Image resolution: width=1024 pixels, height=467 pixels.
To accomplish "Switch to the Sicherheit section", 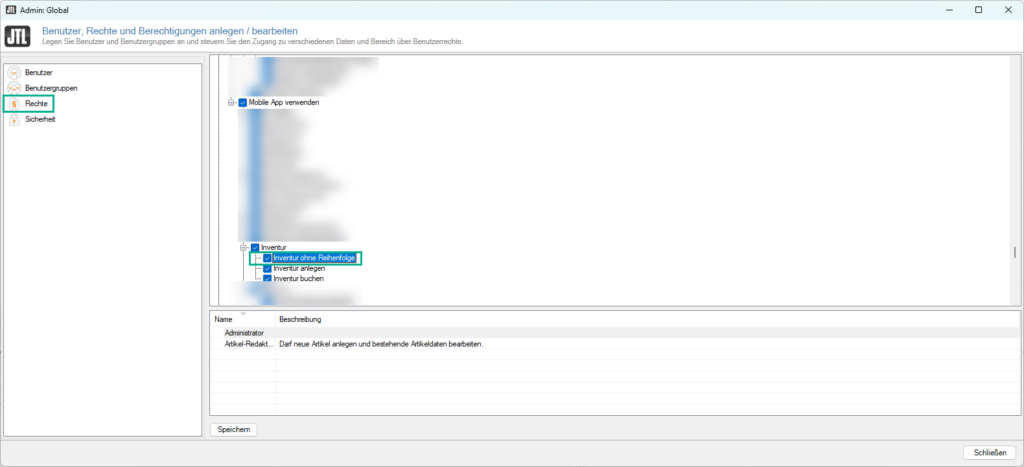I will (41, 119).
